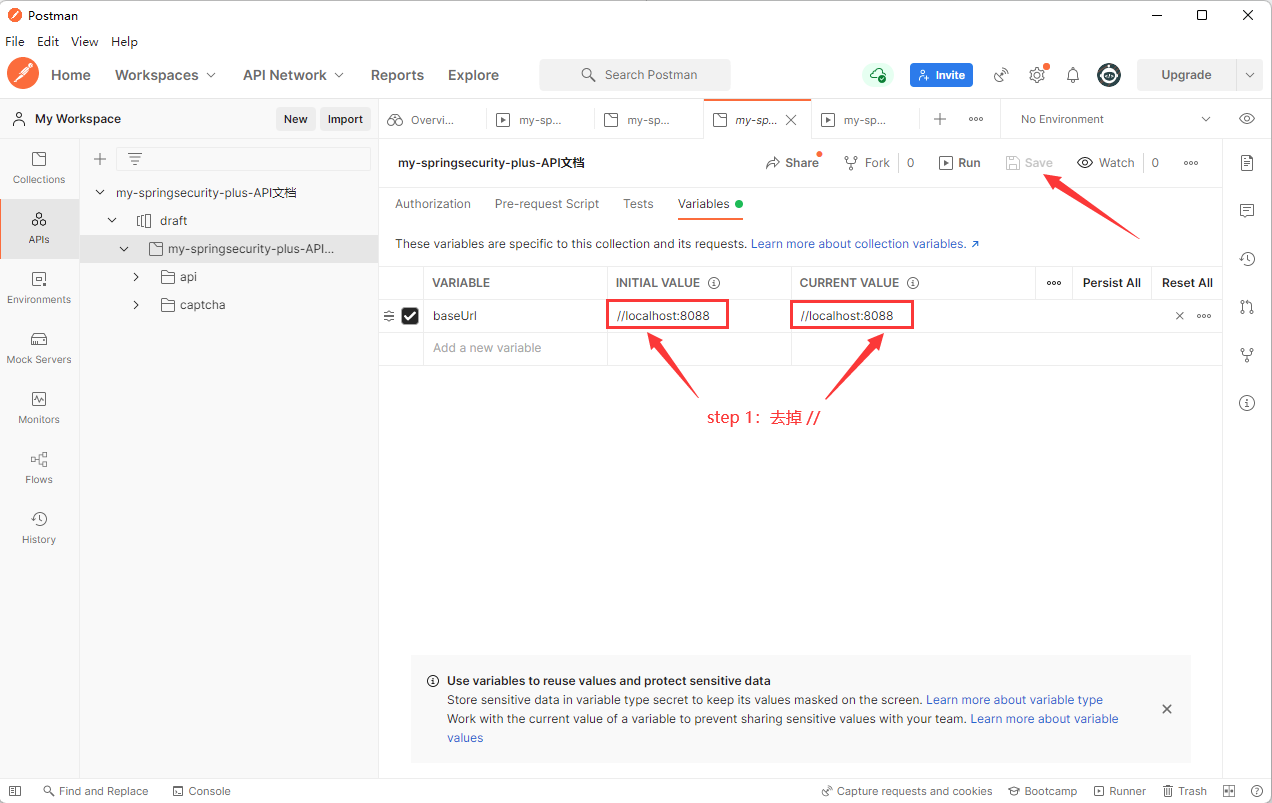Open the Environments sidebar panel

point(39,288)
